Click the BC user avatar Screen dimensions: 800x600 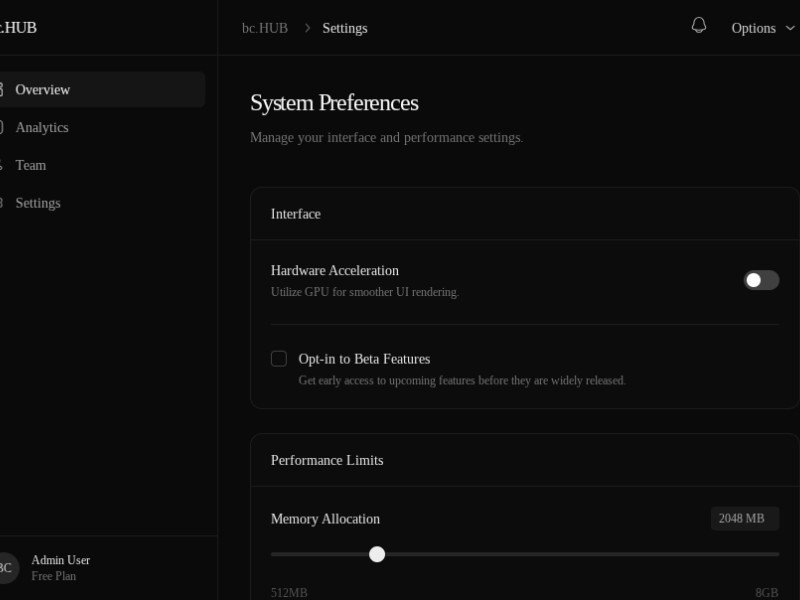coord(5,568)
